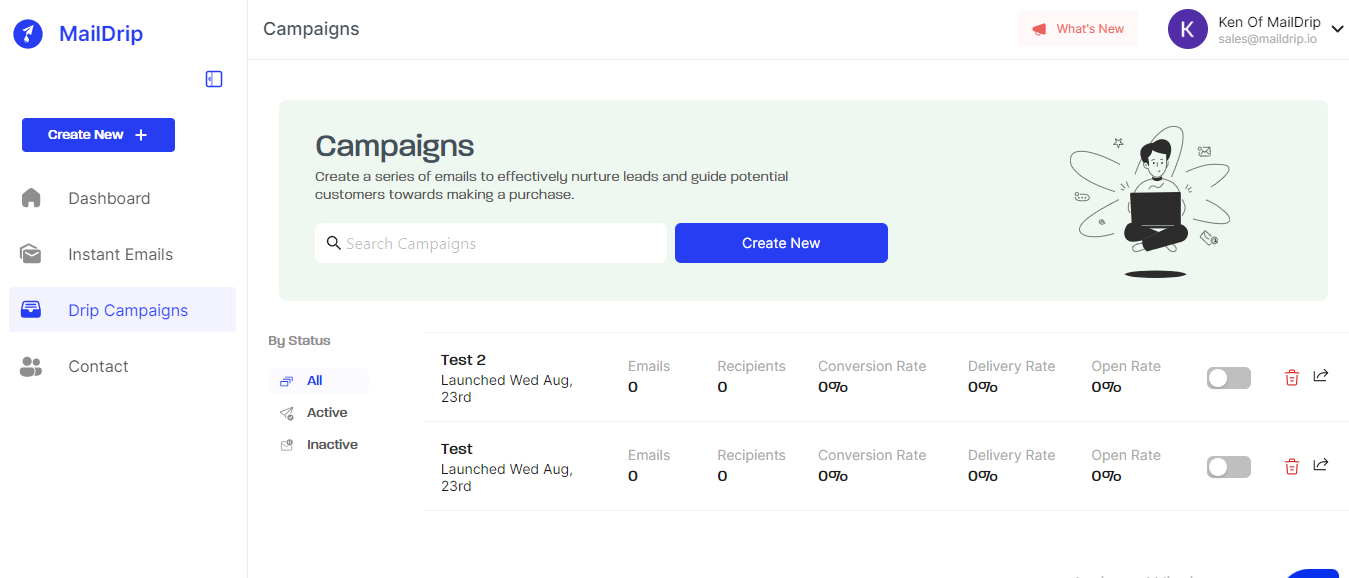This screenshot has height=578, width=1349.
Task: Click Test campaign Open Rate value
Action: (1107, 476)
